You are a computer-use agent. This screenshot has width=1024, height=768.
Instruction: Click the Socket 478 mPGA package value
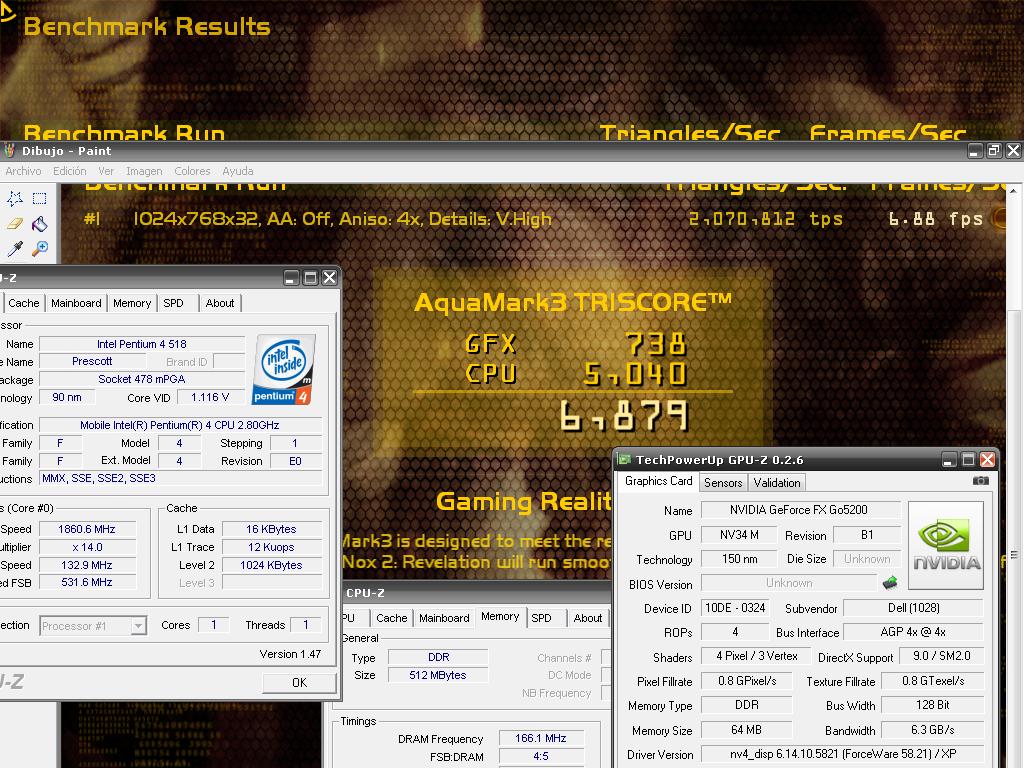click(x=142, y=379)
